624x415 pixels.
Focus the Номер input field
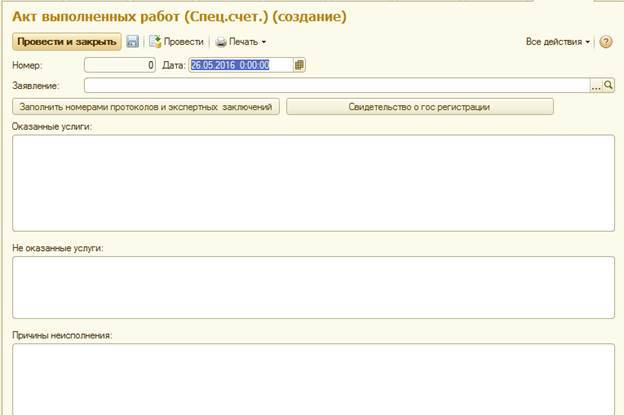[x=120, y=65]
